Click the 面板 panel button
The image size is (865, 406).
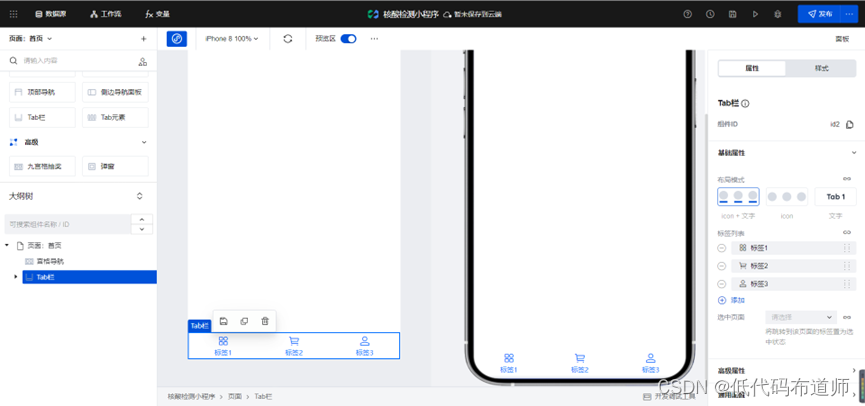(842, 39)
